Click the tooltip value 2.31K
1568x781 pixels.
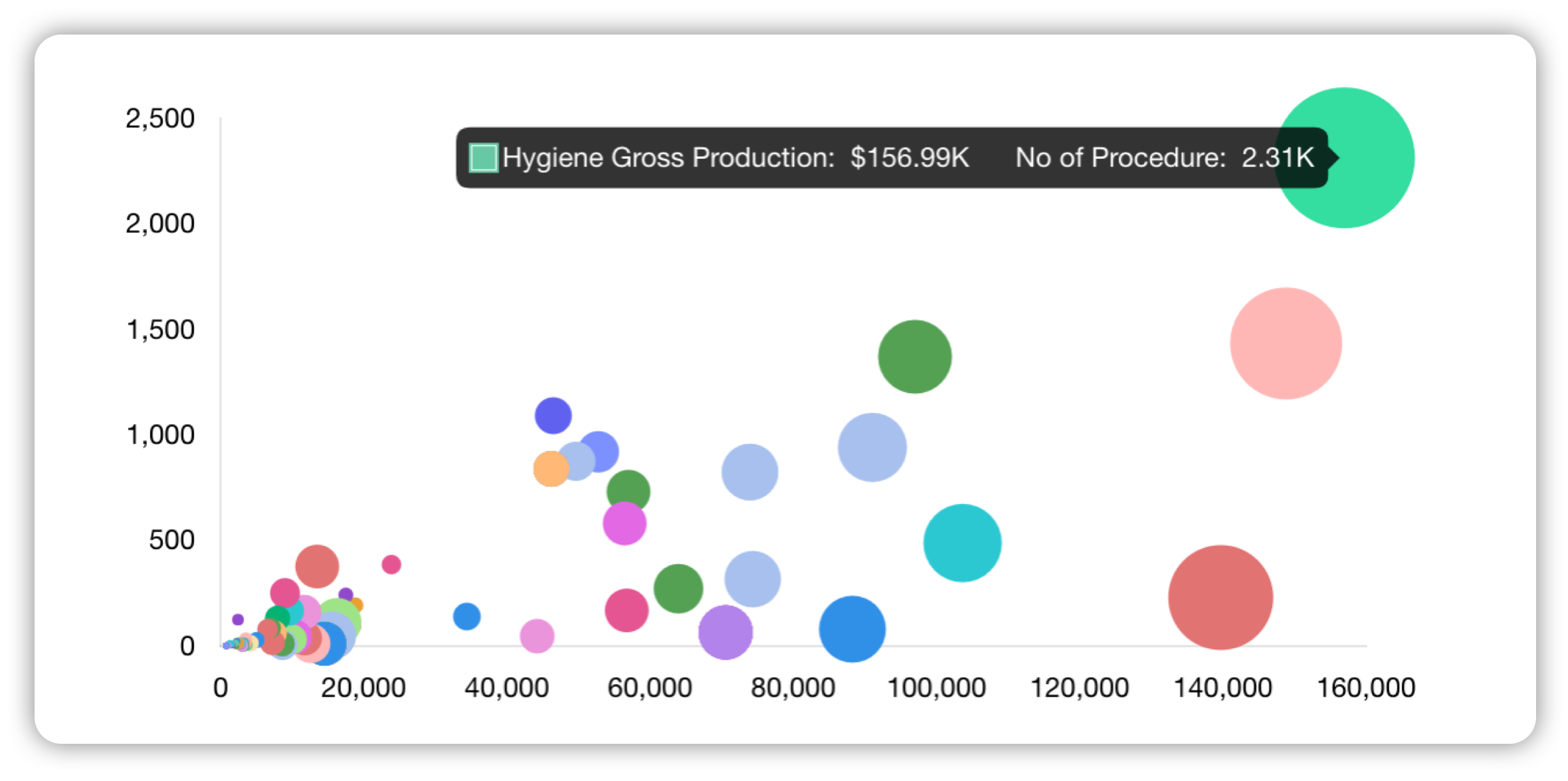[x=1278, y=158]
